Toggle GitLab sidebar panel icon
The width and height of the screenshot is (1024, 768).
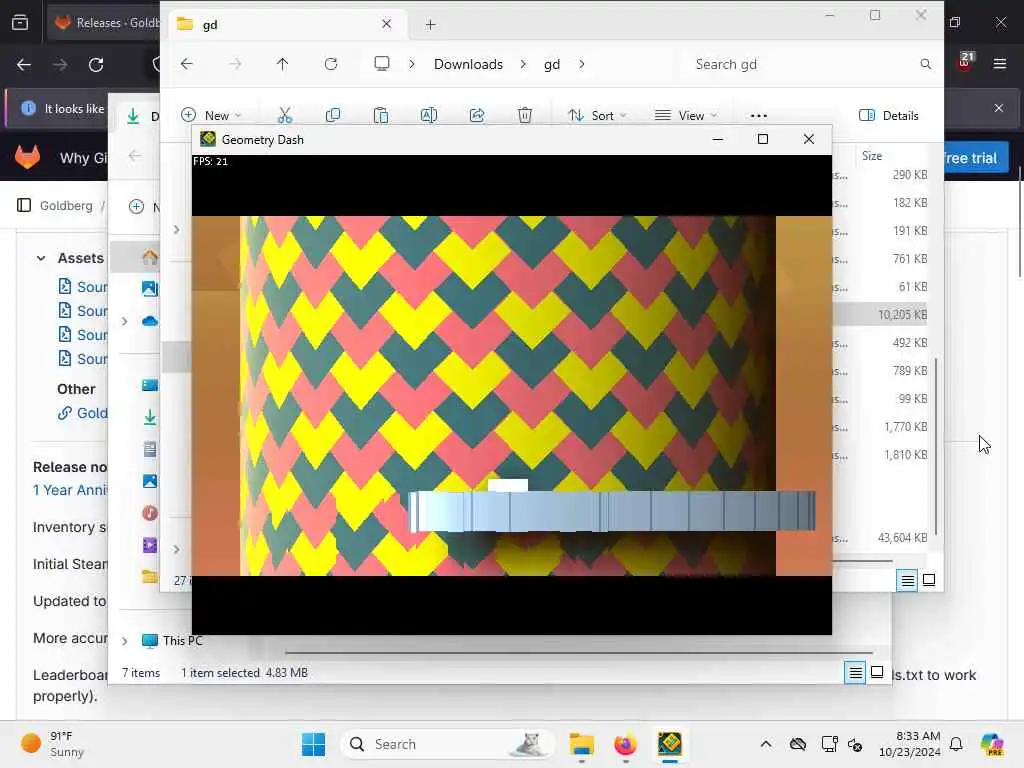(x=24, y=205)
